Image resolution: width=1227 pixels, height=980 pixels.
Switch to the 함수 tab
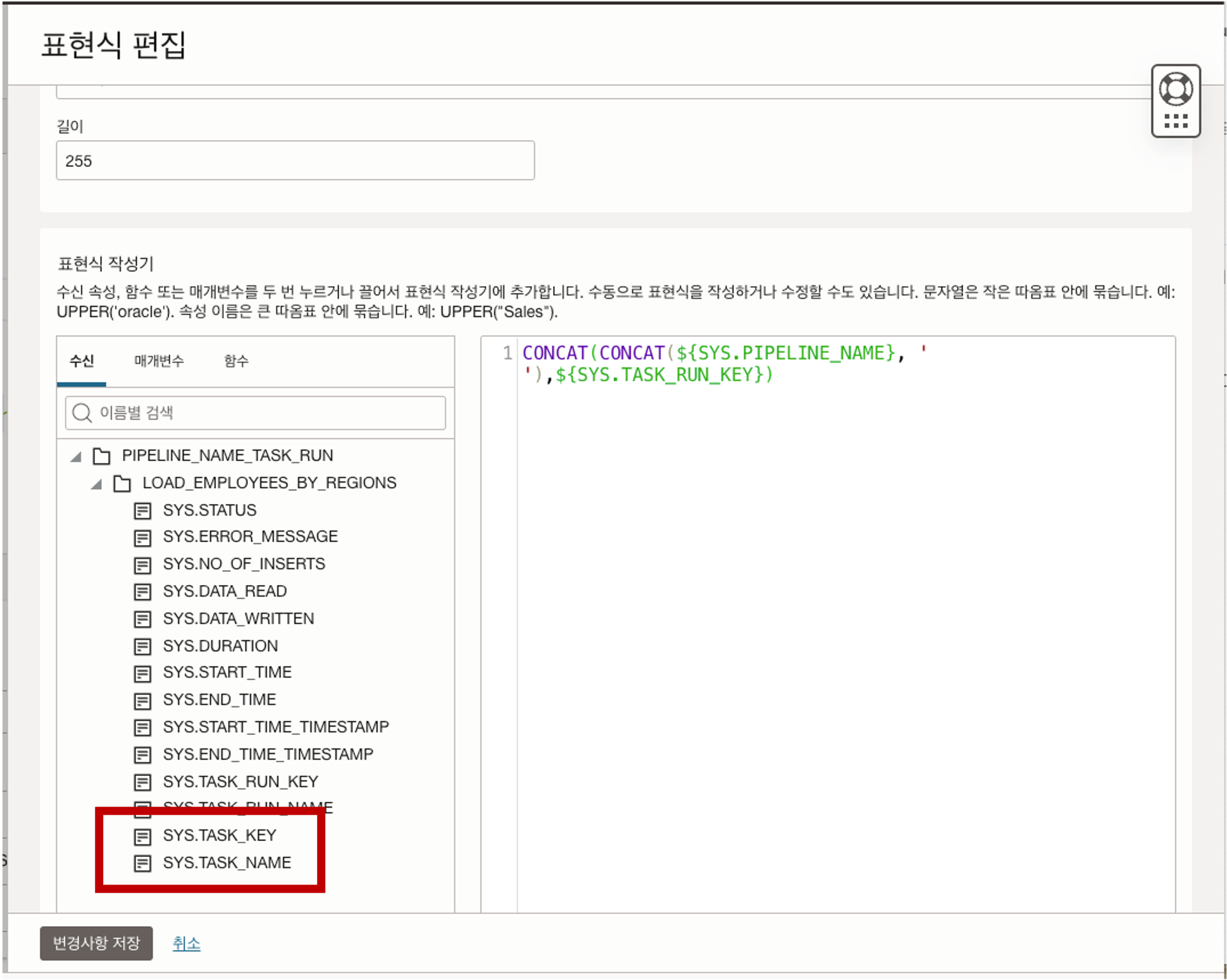click(236, 360)
